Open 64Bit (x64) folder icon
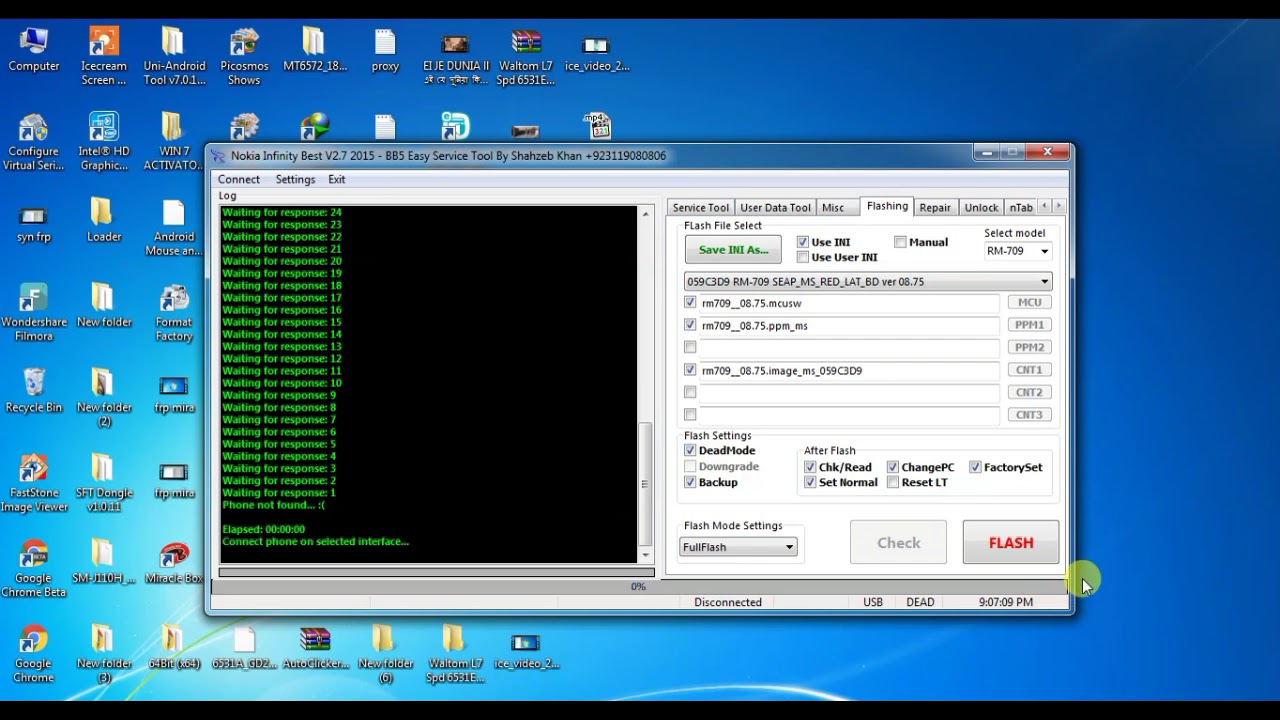The image size is (1280, 720). [x=174, y=648]
